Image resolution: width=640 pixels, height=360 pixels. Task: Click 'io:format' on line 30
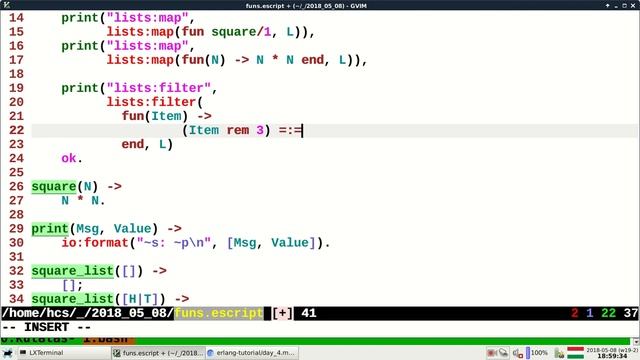[x=95, y=243]
